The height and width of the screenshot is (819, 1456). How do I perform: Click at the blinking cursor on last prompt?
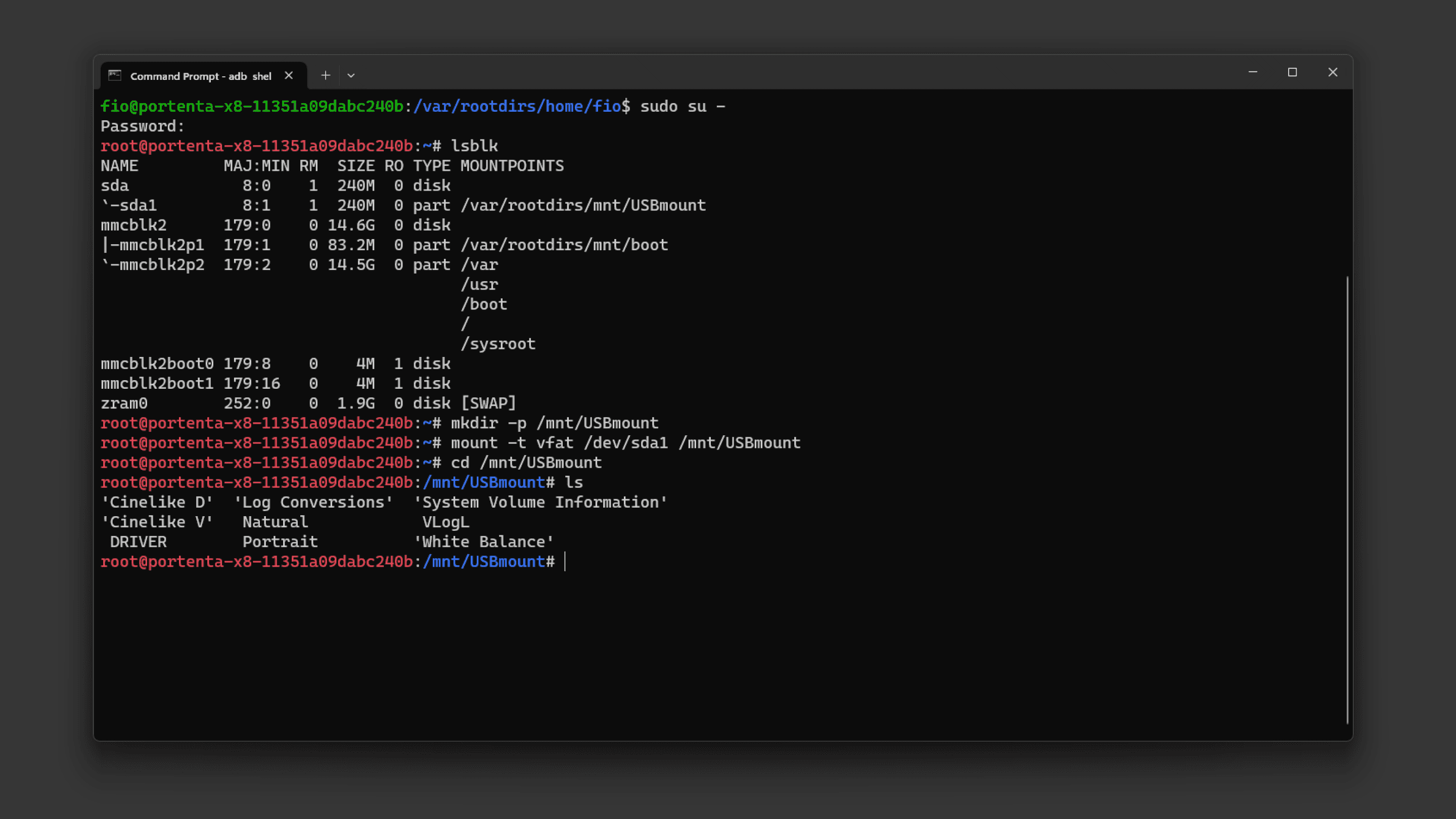(565, 561)
